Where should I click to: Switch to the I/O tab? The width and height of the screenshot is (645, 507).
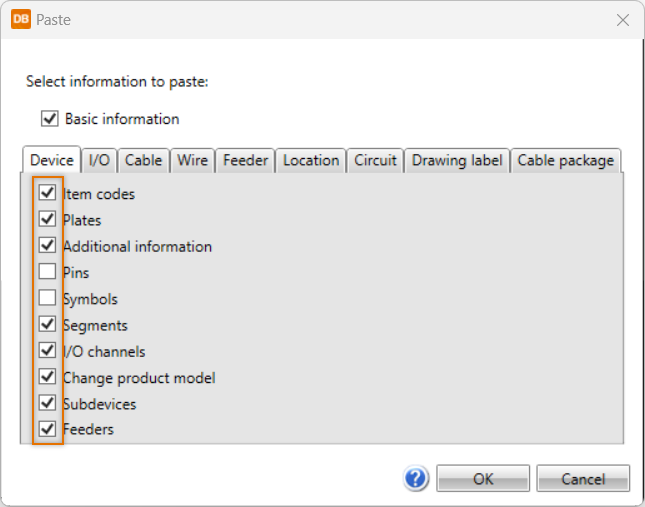click(x=99, y=160)
